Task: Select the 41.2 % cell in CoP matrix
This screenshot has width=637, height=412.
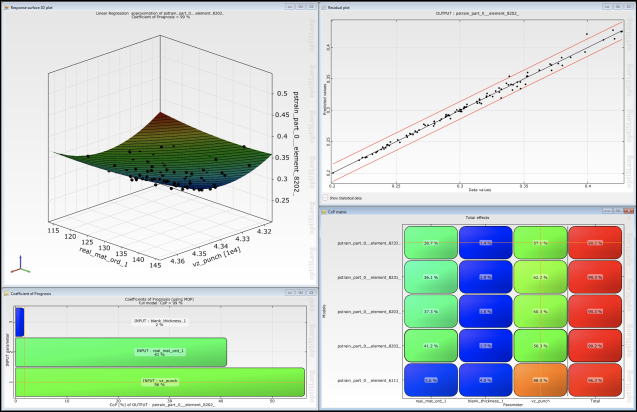Action: coord(431,346)
